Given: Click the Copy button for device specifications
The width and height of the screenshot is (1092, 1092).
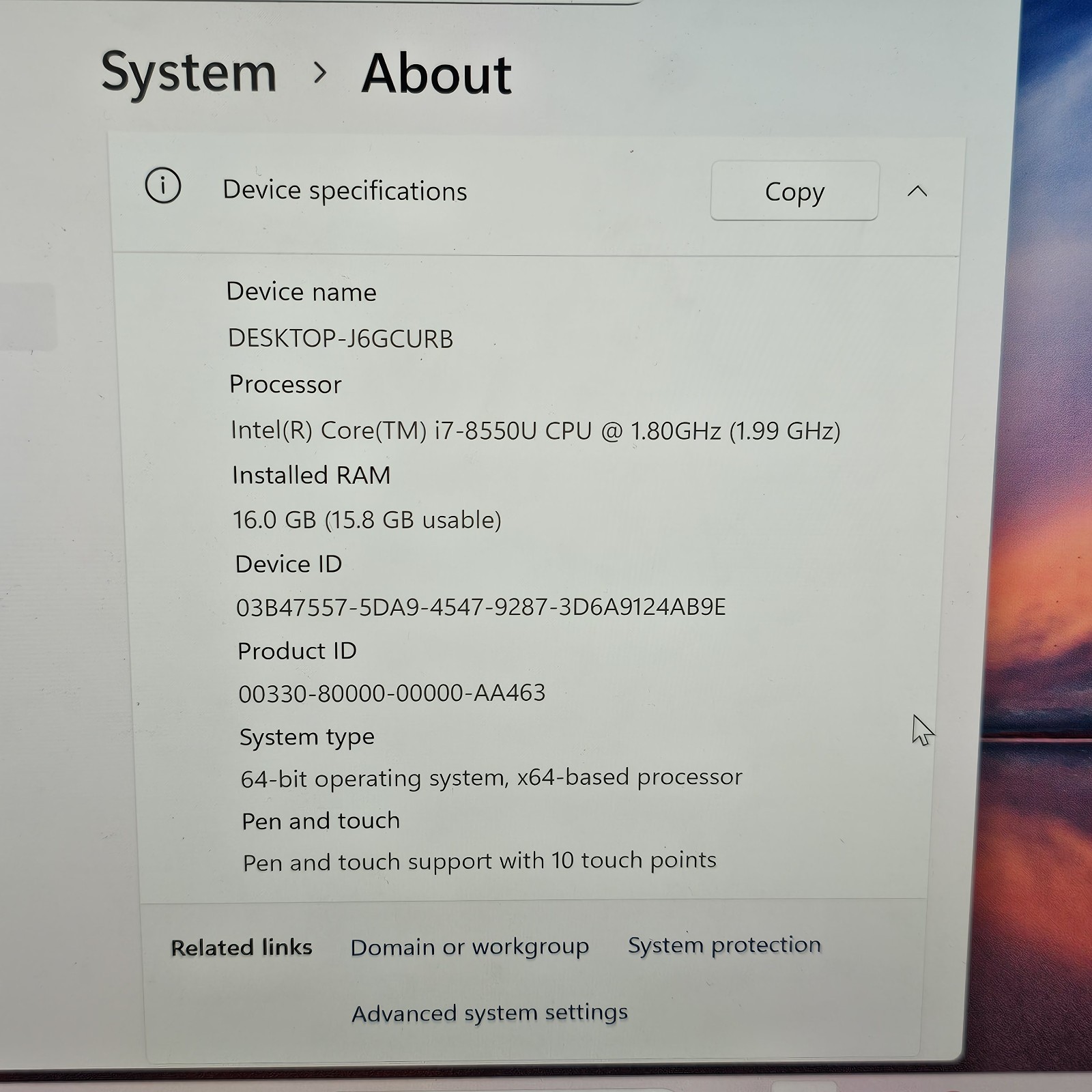Looking at the screenshot, I should (x=794, y=191).
